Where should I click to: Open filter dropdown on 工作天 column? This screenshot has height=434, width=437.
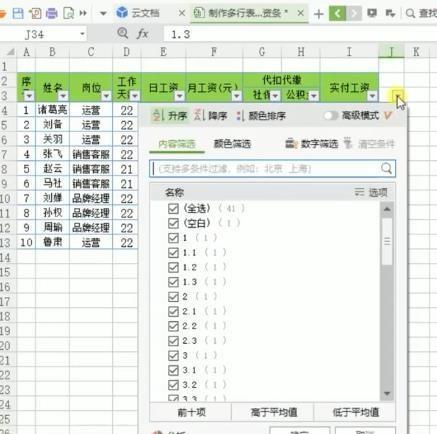click(135, 96)
